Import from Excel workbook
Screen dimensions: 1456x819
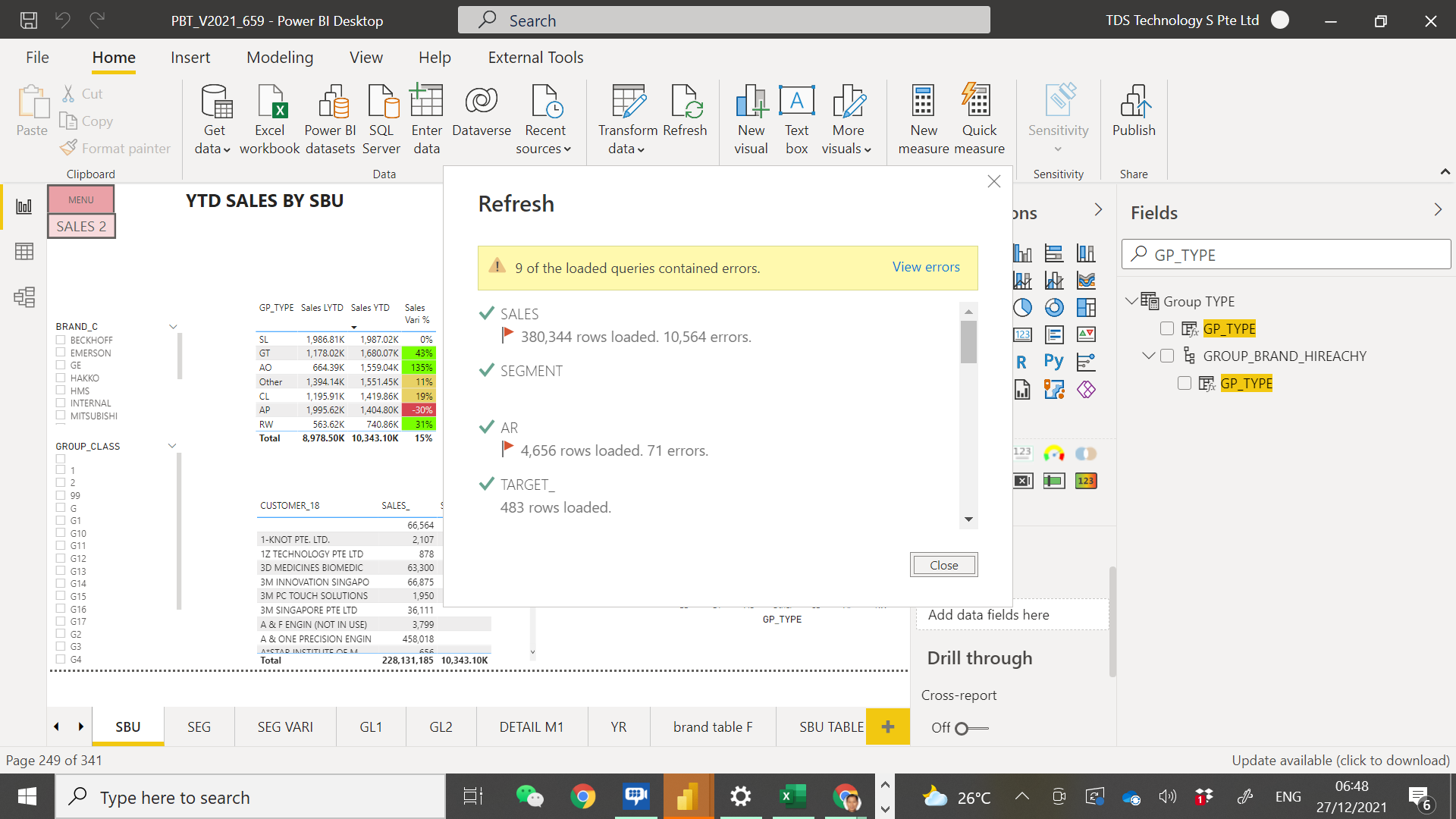tap(269, 119)
